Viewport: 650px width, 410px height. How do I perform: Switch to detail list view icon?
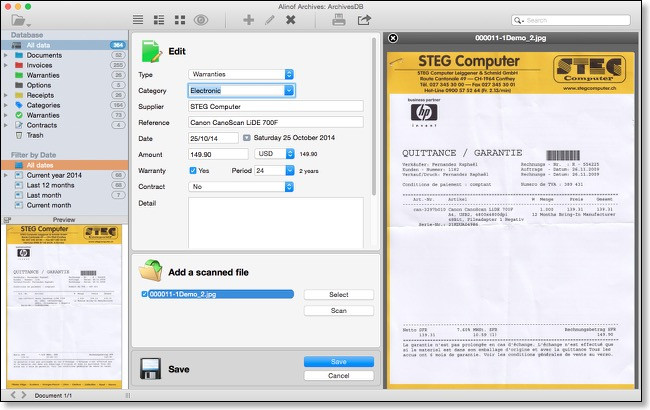(x=159, y=20)
